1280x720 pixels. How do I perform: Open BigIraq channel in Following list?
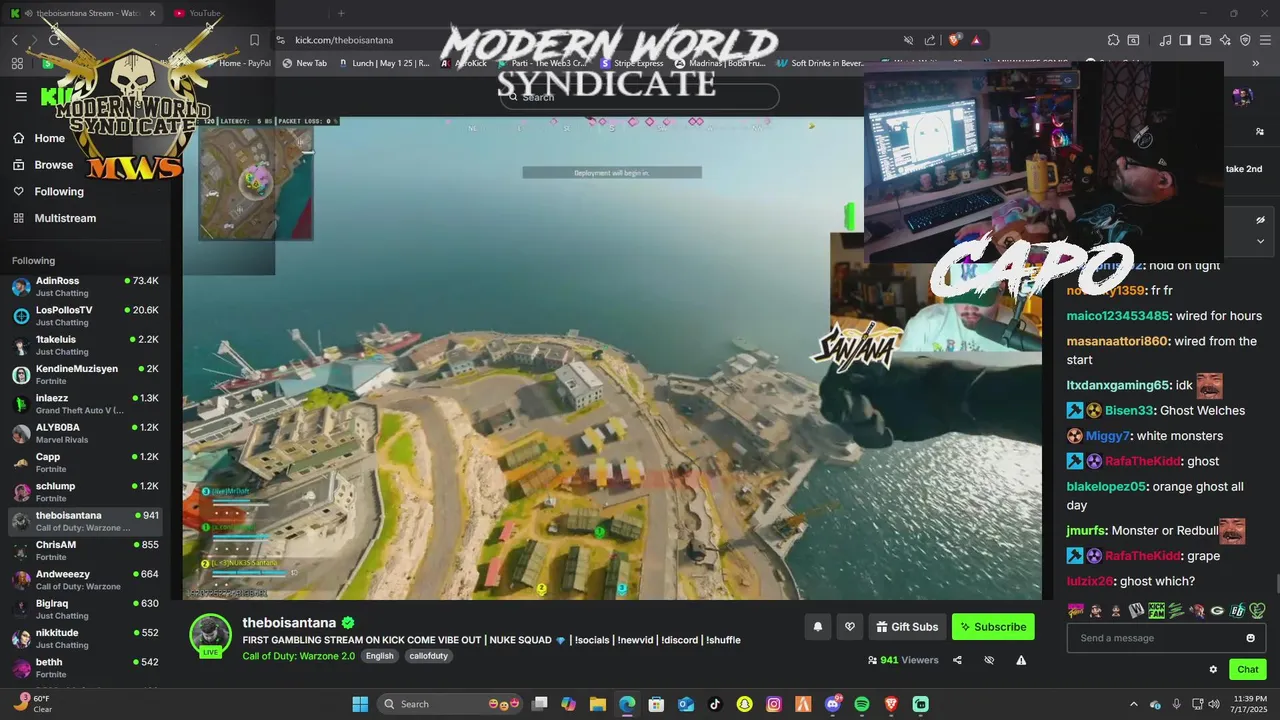point(86,609)
